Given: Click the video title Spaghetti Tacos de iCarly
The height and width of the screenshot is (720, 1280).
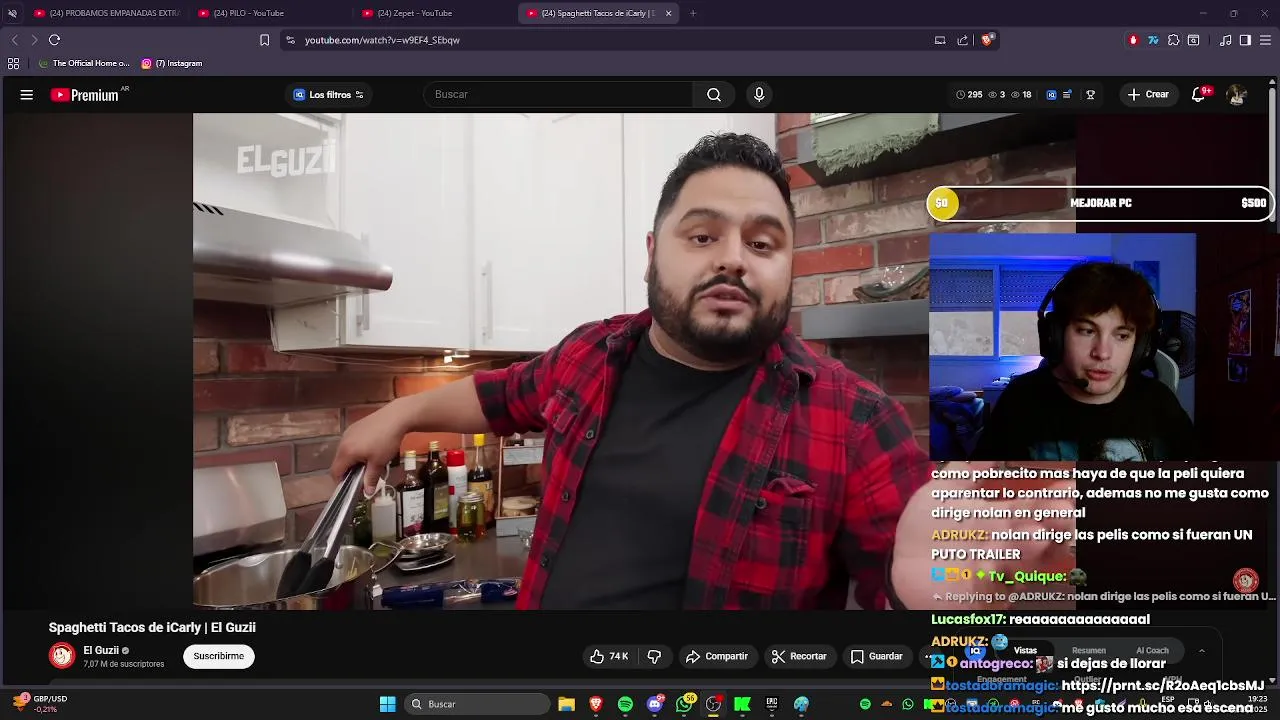Looking at the screenshot, I should (x=152, y=627).
